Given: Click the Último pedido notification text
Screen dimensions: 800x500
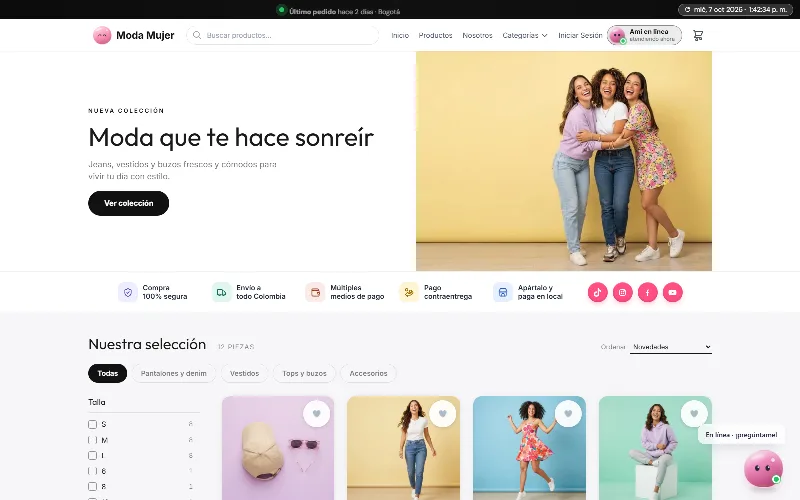Looking at the screenshot, I should (x=344, y=11).
